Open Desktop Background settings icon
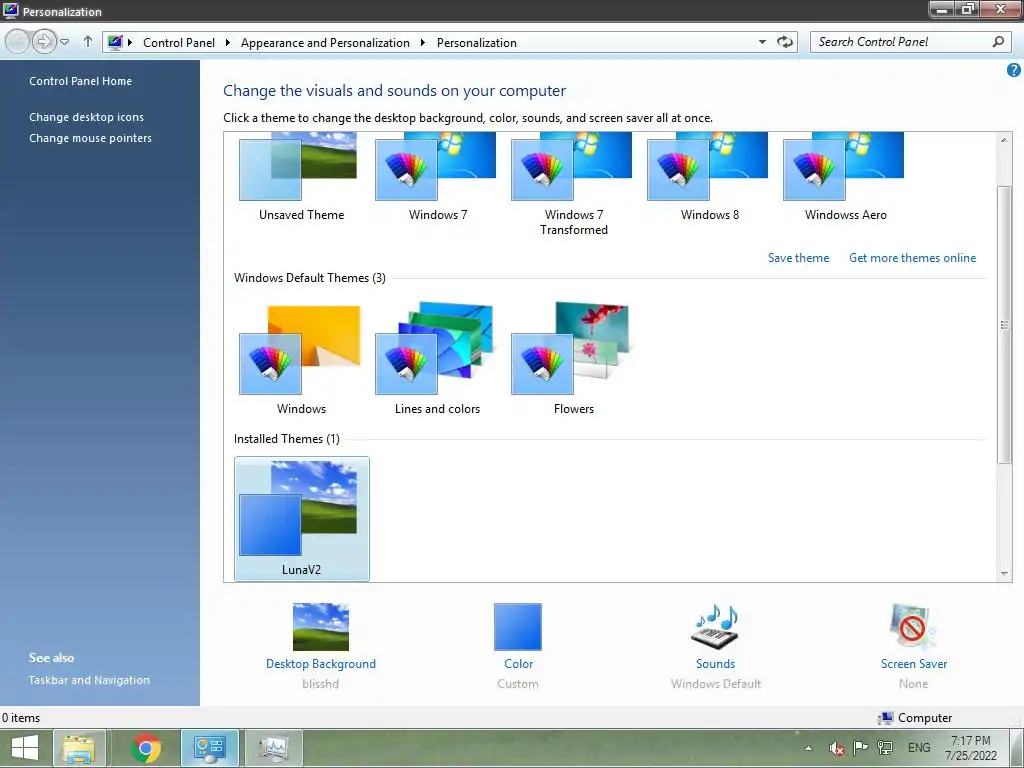This screenshot has width=1024, height=768. point(321,627)
